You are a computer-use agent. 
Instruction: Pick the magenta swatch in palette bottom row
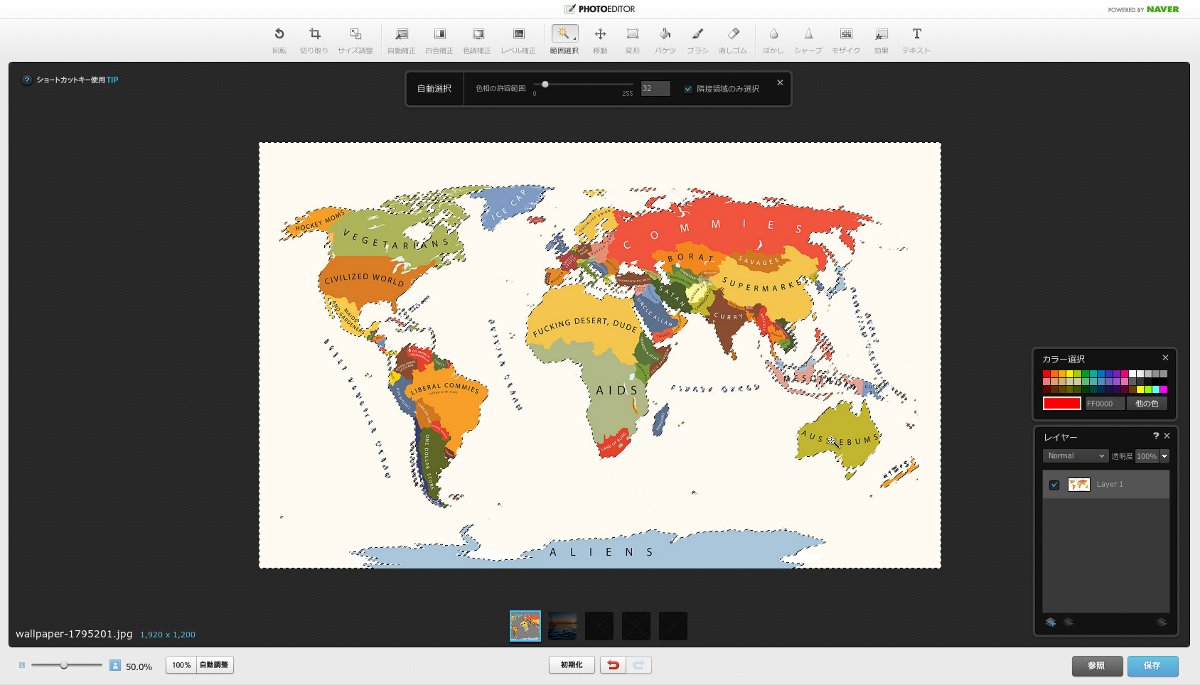[1163, 389]
